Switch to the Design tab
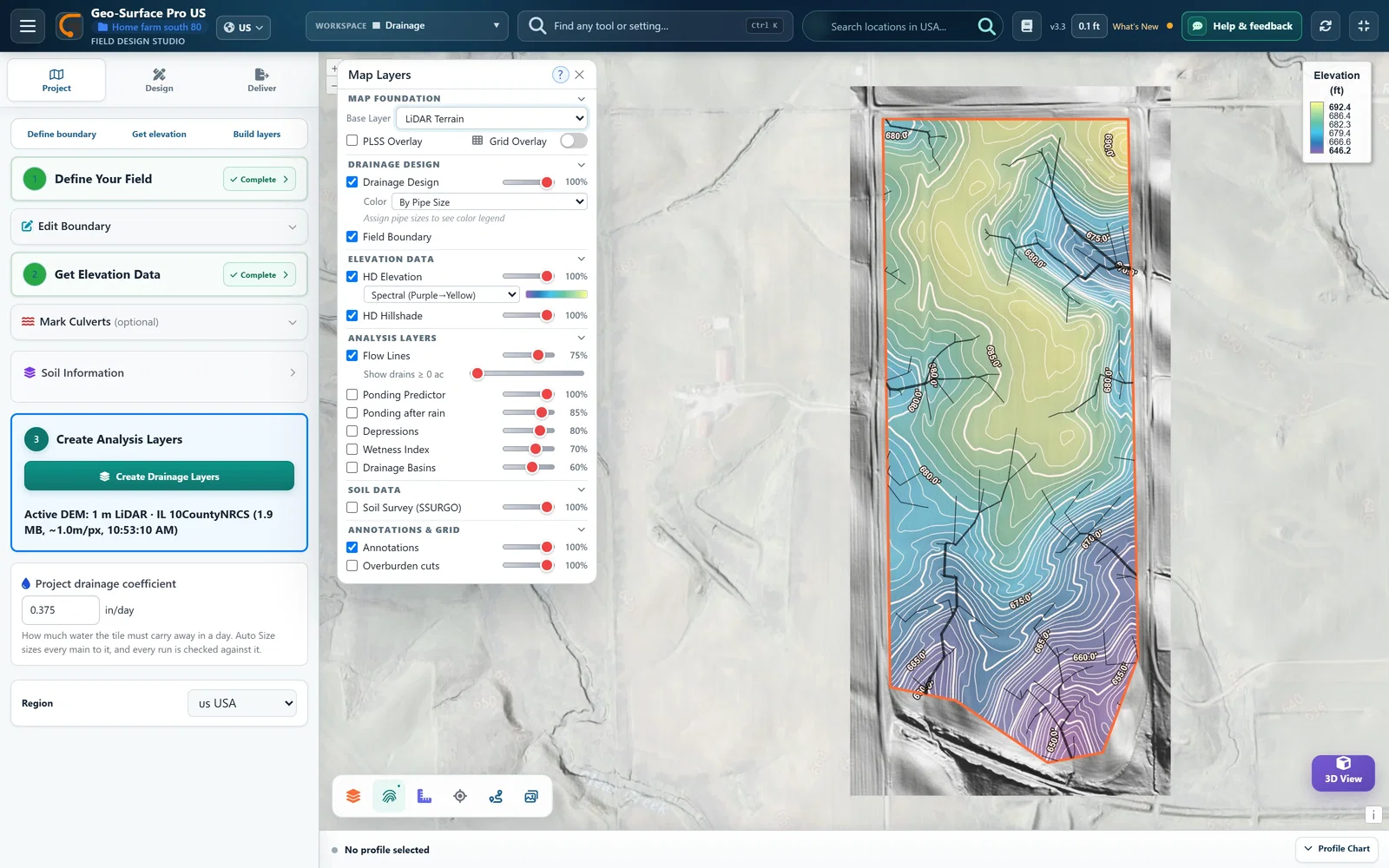 [x=159, y=80]
